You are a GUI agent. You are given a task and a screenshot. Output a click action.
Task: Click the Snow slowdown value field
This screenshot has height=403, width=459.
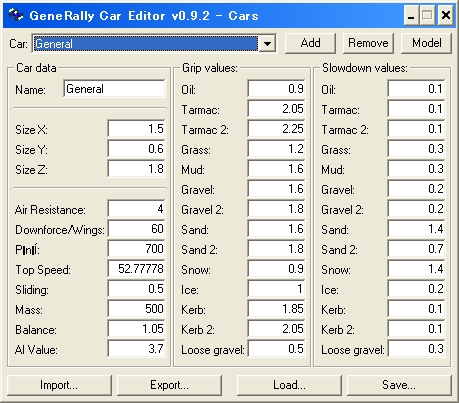click(x=416, y=269)
